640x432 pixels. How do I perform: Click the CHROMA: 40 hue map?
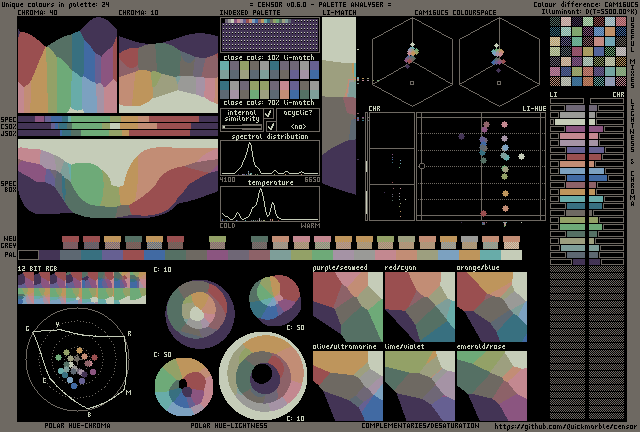(x=67, y=65)
